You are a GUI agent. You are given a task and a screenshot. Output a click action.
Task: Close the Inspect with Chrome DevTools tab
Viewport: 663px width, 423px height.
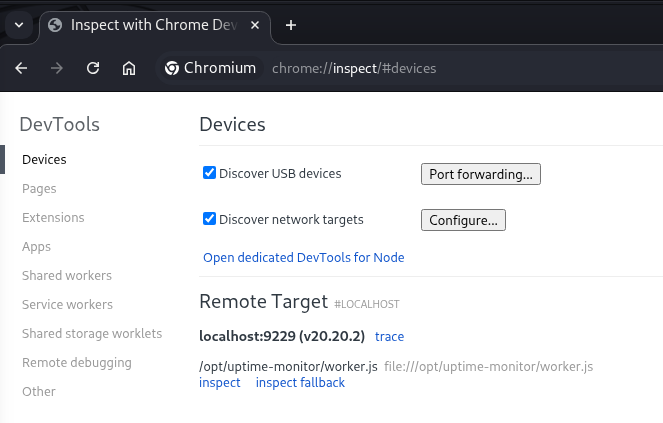pos(255,25)
